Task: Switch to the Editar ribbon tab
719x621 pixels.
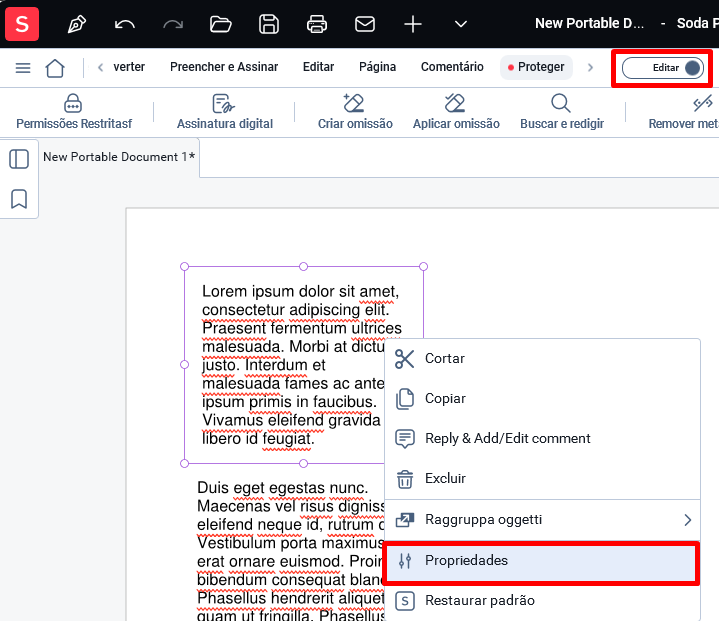Action: (318, 67)
